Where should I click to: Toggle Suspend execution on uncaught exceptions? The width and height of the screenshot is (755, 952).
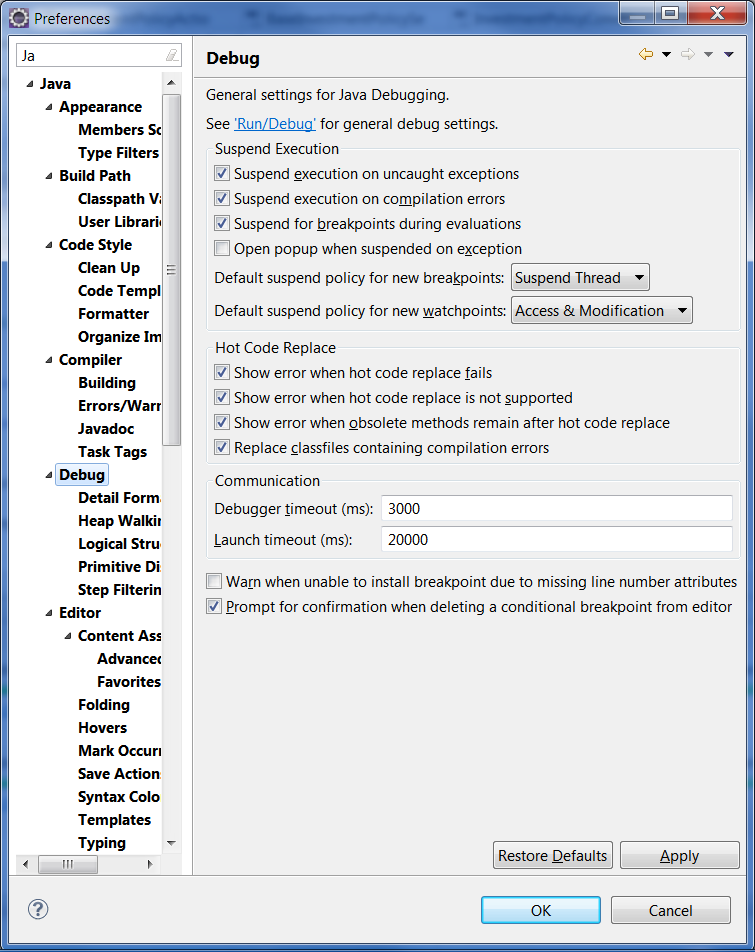point(222,174)
